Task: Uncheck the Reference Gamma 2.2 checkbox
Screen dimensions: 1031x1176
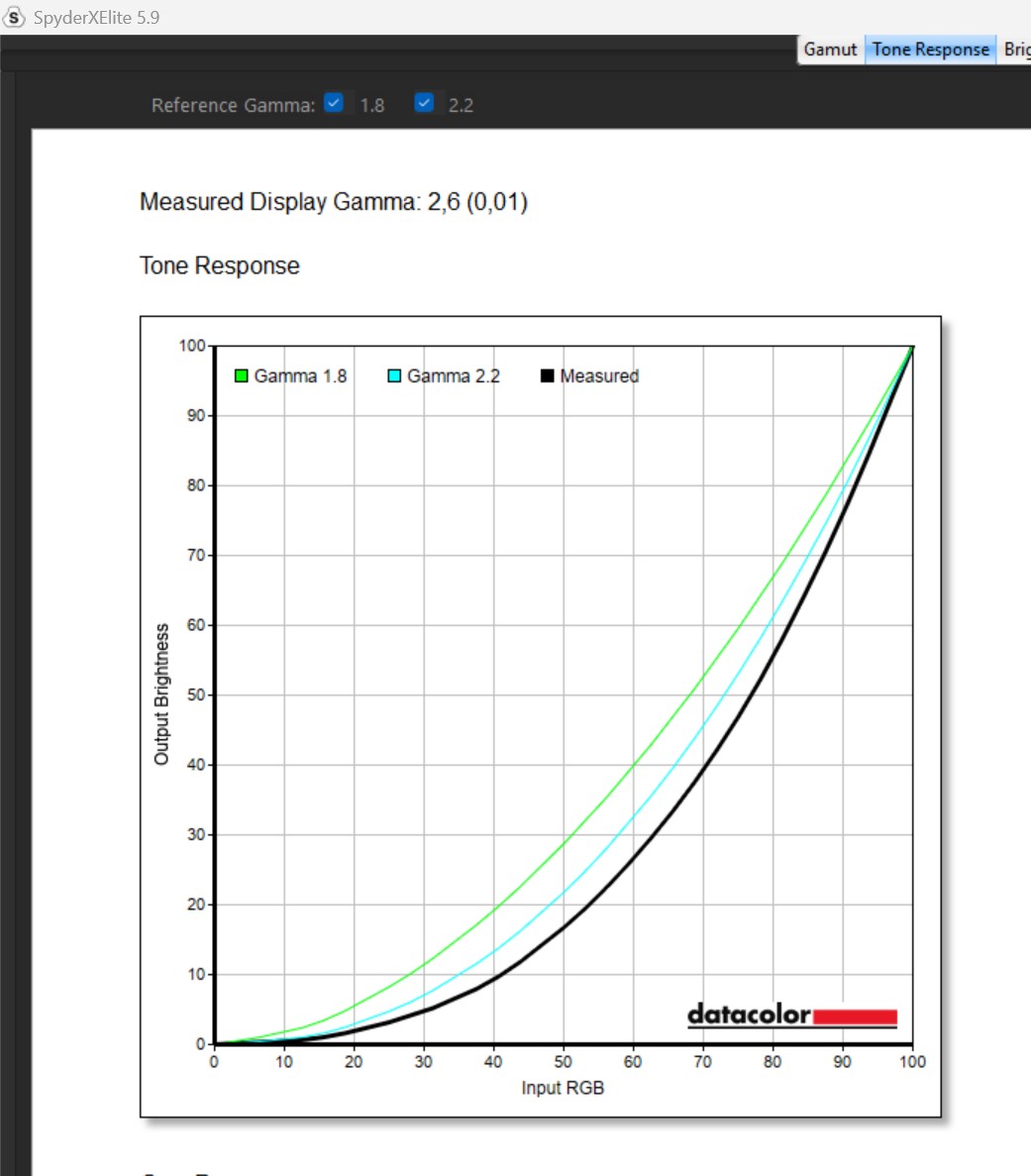Action: point(424,103)
